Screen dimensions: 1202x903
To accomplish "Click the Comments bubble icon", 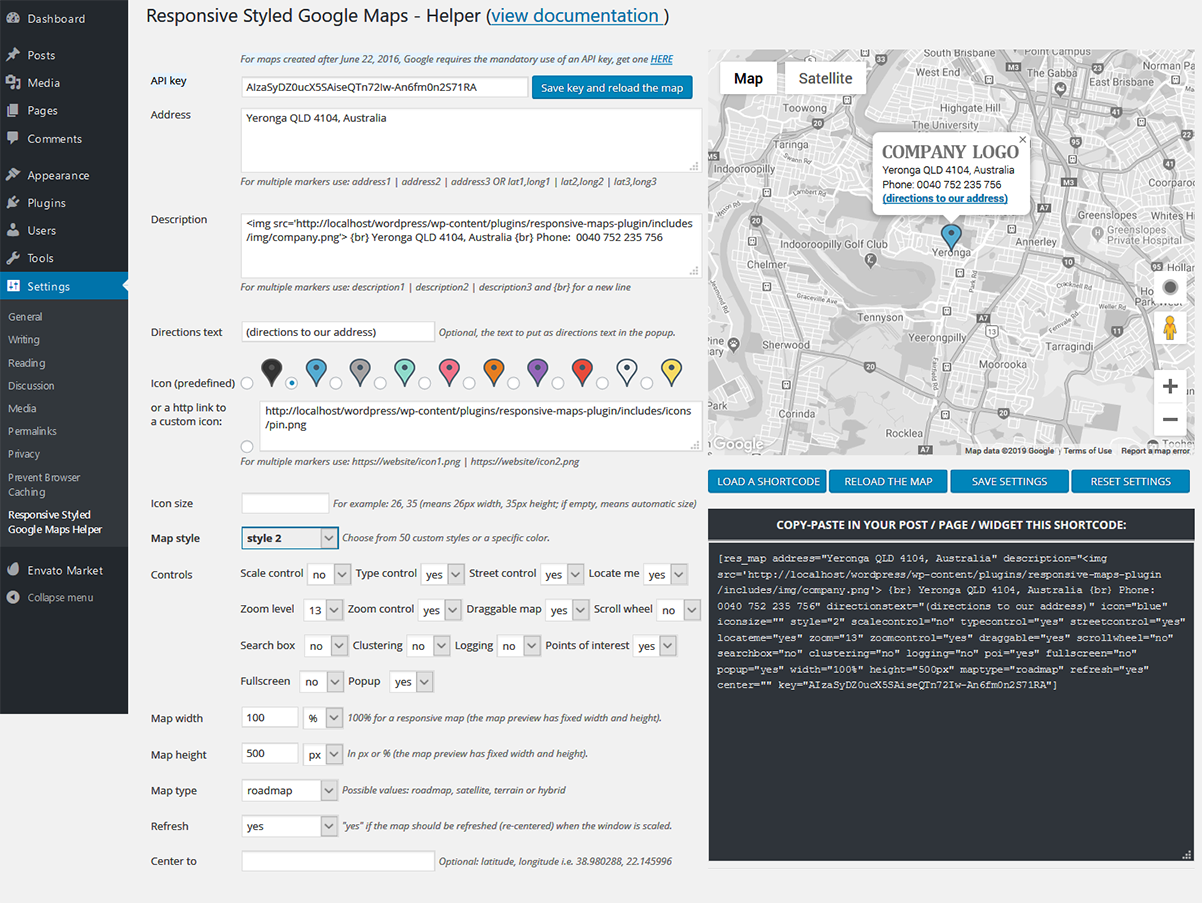I will tap(13, 138).
